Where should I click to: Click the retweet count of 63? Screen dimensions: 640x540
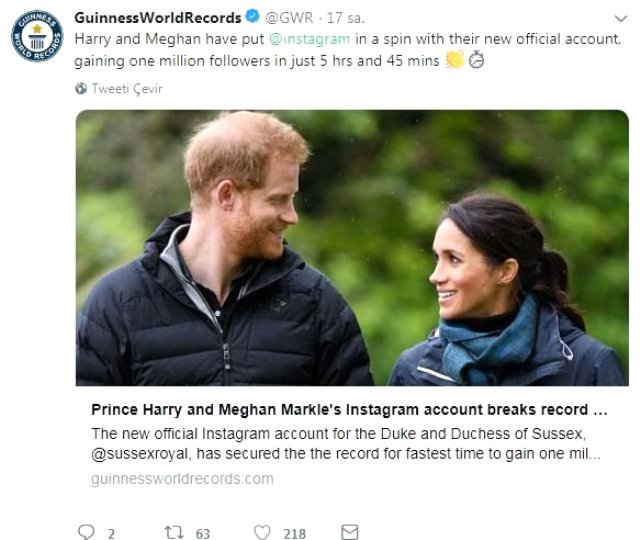click(202, 533)
